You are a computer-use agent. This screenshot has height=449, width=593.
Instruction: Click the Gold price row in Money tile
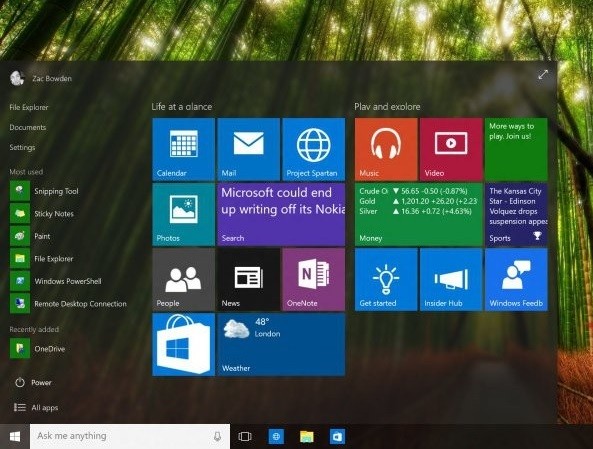[418, 201]
